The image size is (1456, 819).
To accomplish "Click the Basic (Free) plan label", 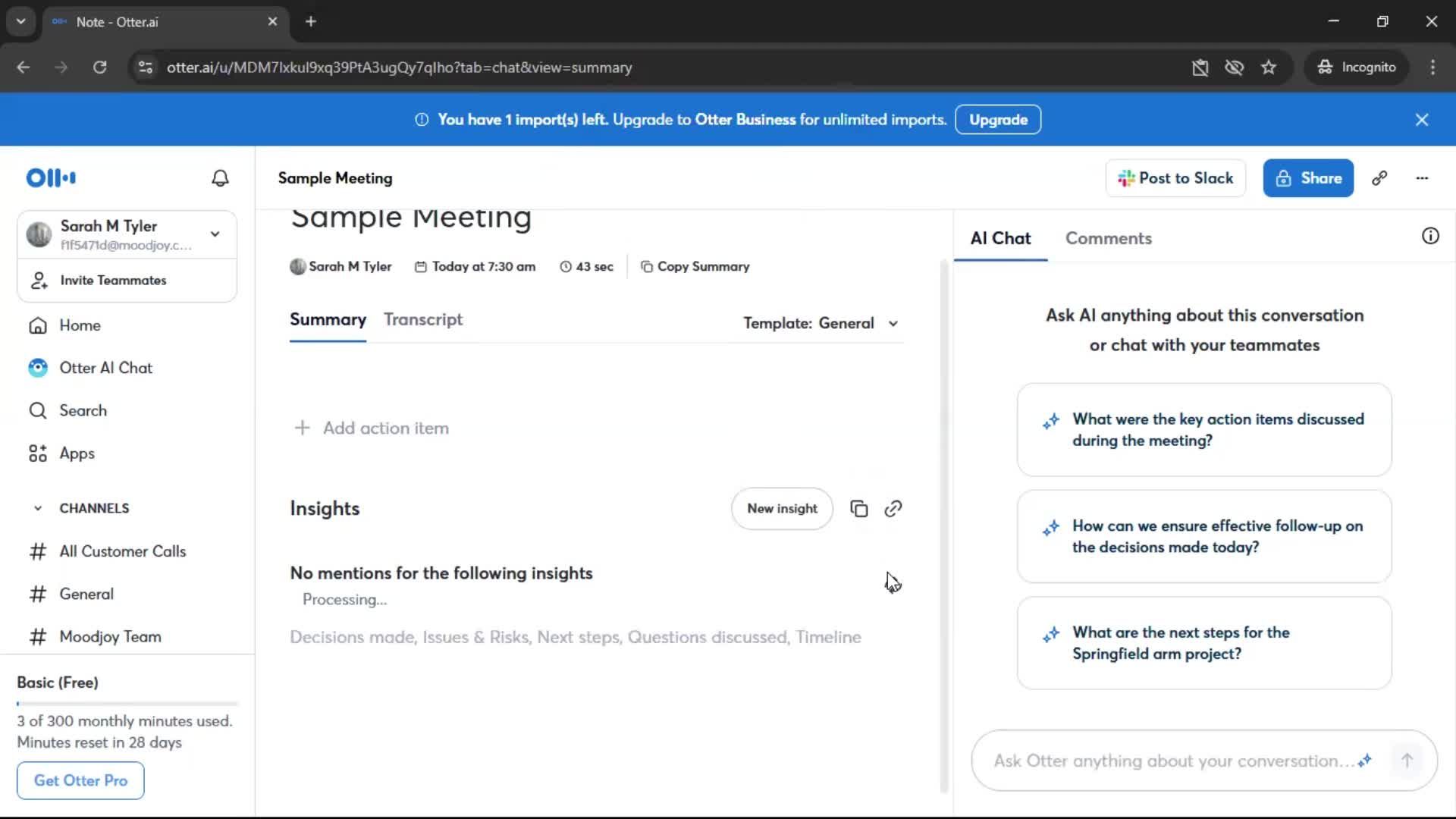I will tap(58, 682).
